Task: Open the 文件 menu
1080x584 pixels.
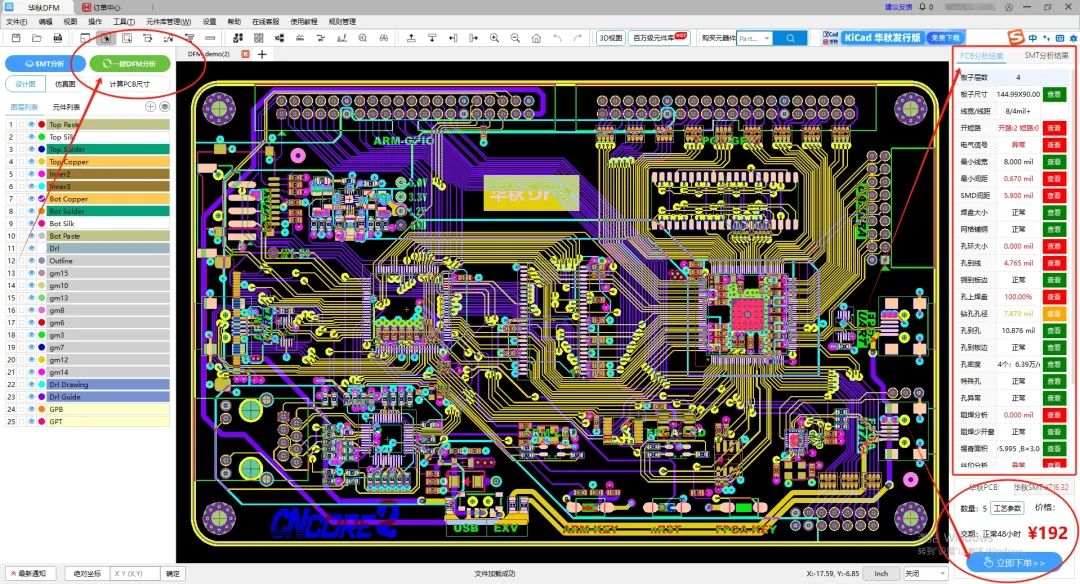Action: tap(16, 21)
